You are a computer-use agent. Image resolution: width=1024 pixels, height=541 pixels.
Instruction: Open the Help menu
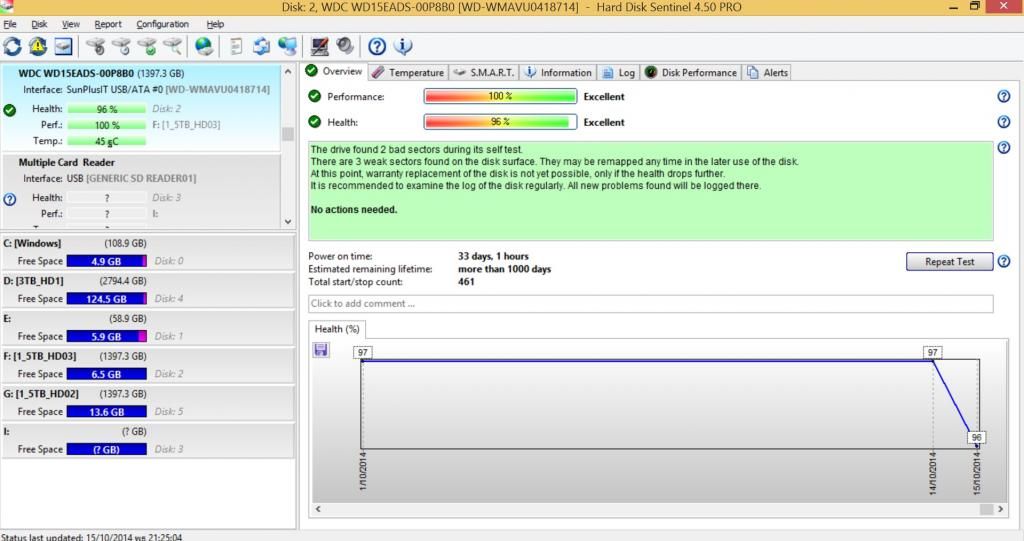tap(215, 24)
